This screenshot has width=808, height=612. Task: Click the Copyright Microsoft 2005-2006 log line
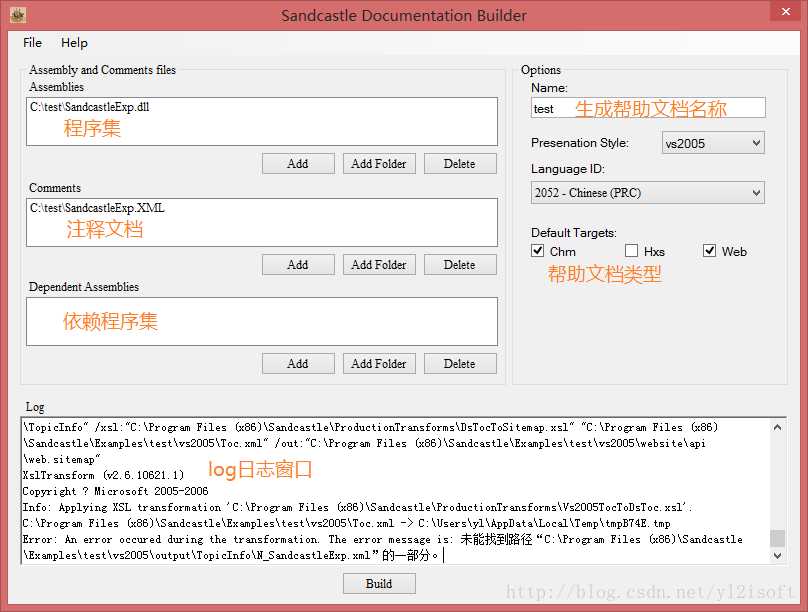(115, 491)
